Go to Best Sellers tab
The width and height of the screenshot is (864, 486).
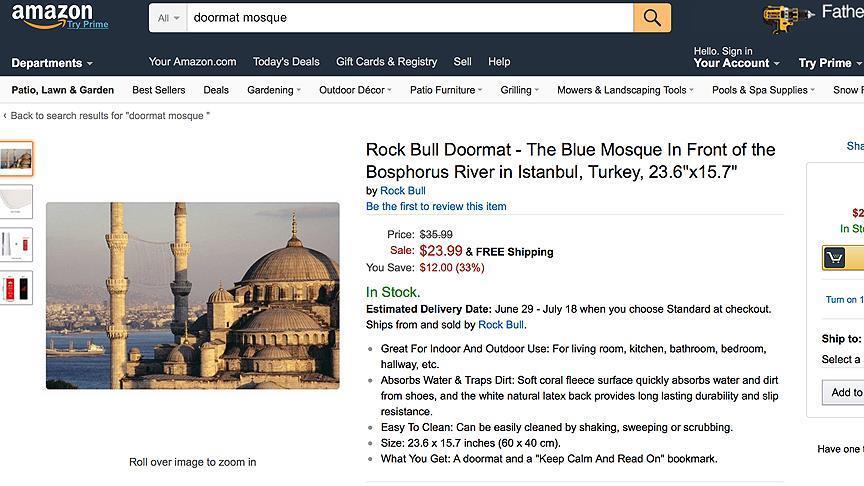[158, 90]
